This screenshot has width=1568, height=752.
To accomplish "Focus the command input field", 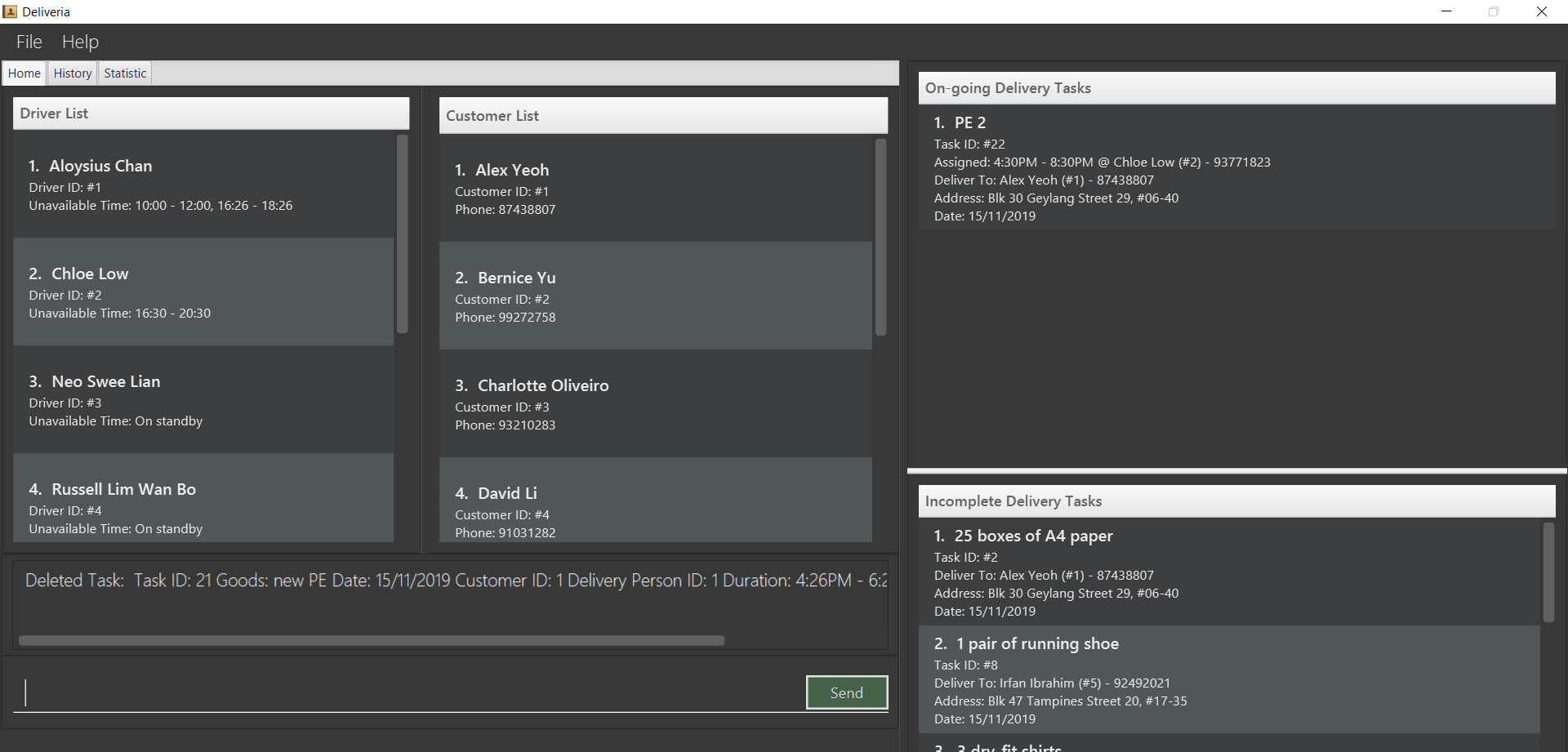I will pyautogui.click(x=411, y=692).
